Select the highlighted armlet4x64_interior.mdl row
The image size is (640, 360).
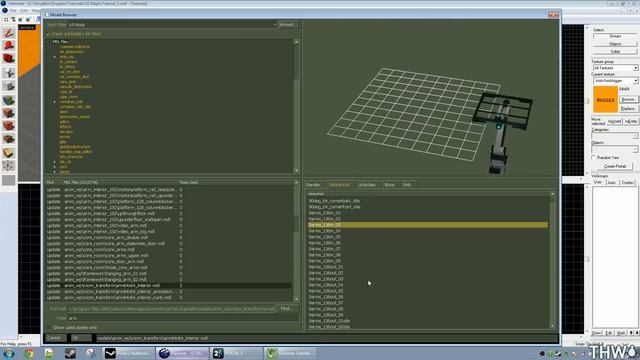[x=169, y=286]
